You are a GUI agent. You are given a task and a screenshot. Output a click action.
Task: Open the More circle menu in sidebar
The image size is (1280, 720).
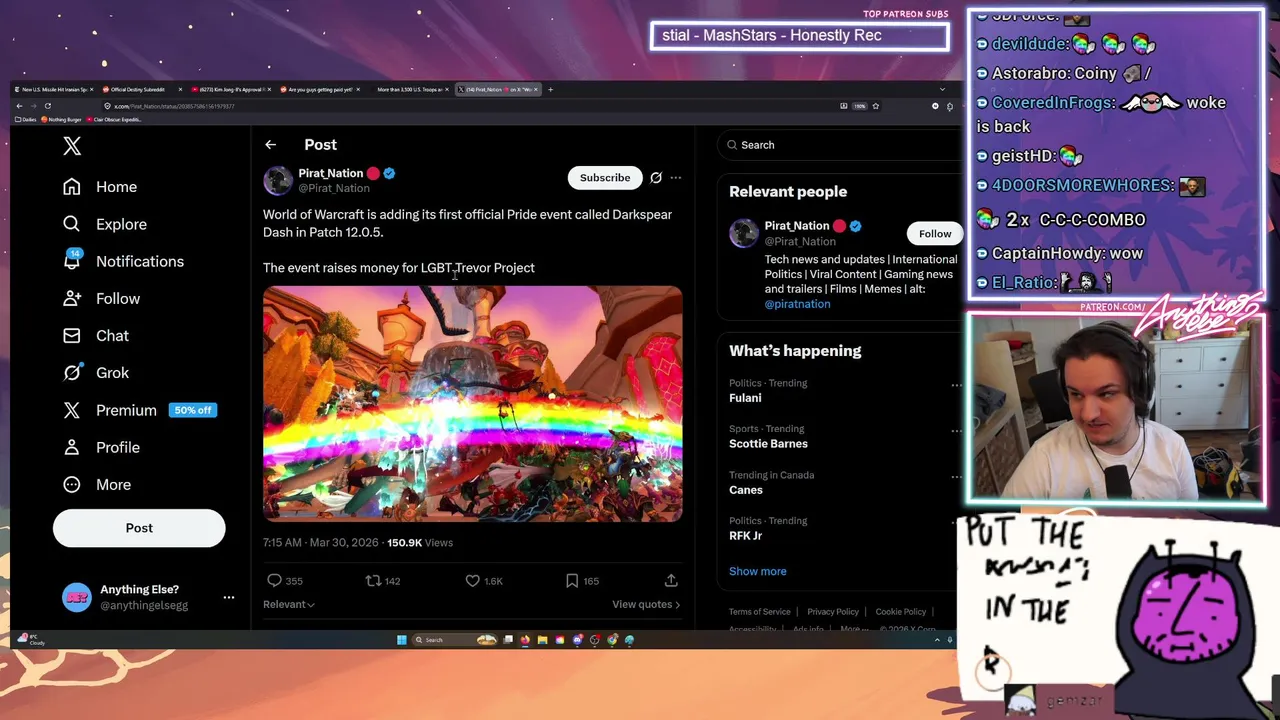(x=72, y=484)
